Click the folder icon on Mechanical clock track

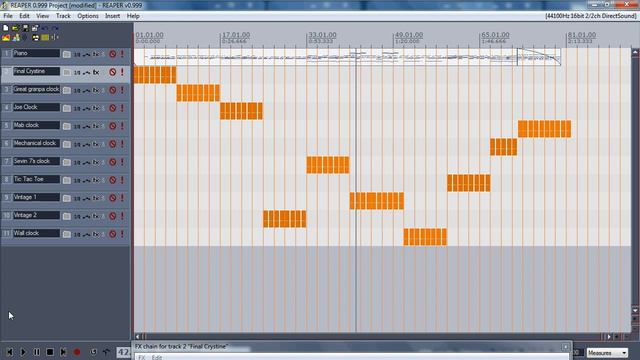click(67, 144)
